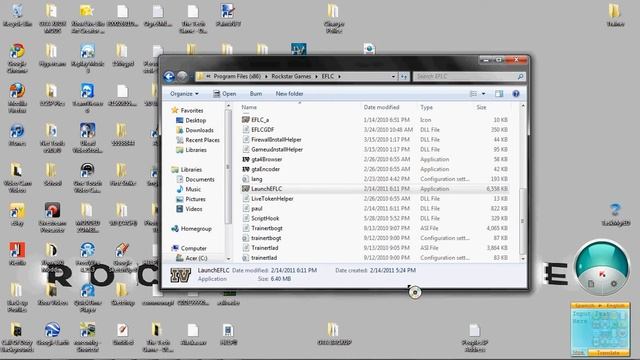This screenshot has height=360, width=640.
Task: Select Music library in navigation pane
Action: pos(188,189)
